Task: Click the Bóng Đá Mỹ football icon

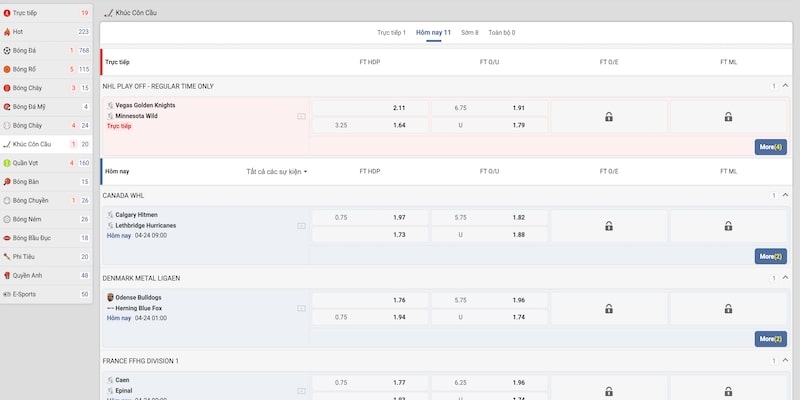Action: tap(7, 106)
